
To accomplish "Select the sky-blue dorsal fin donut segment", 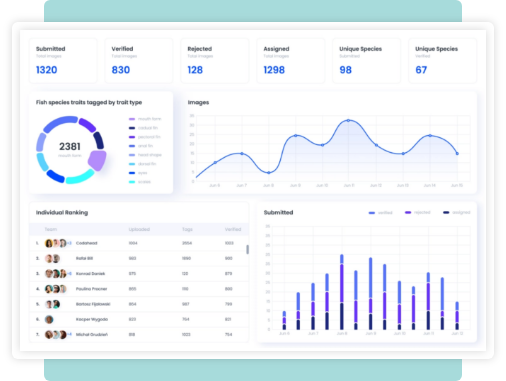I will coord(42,162).
